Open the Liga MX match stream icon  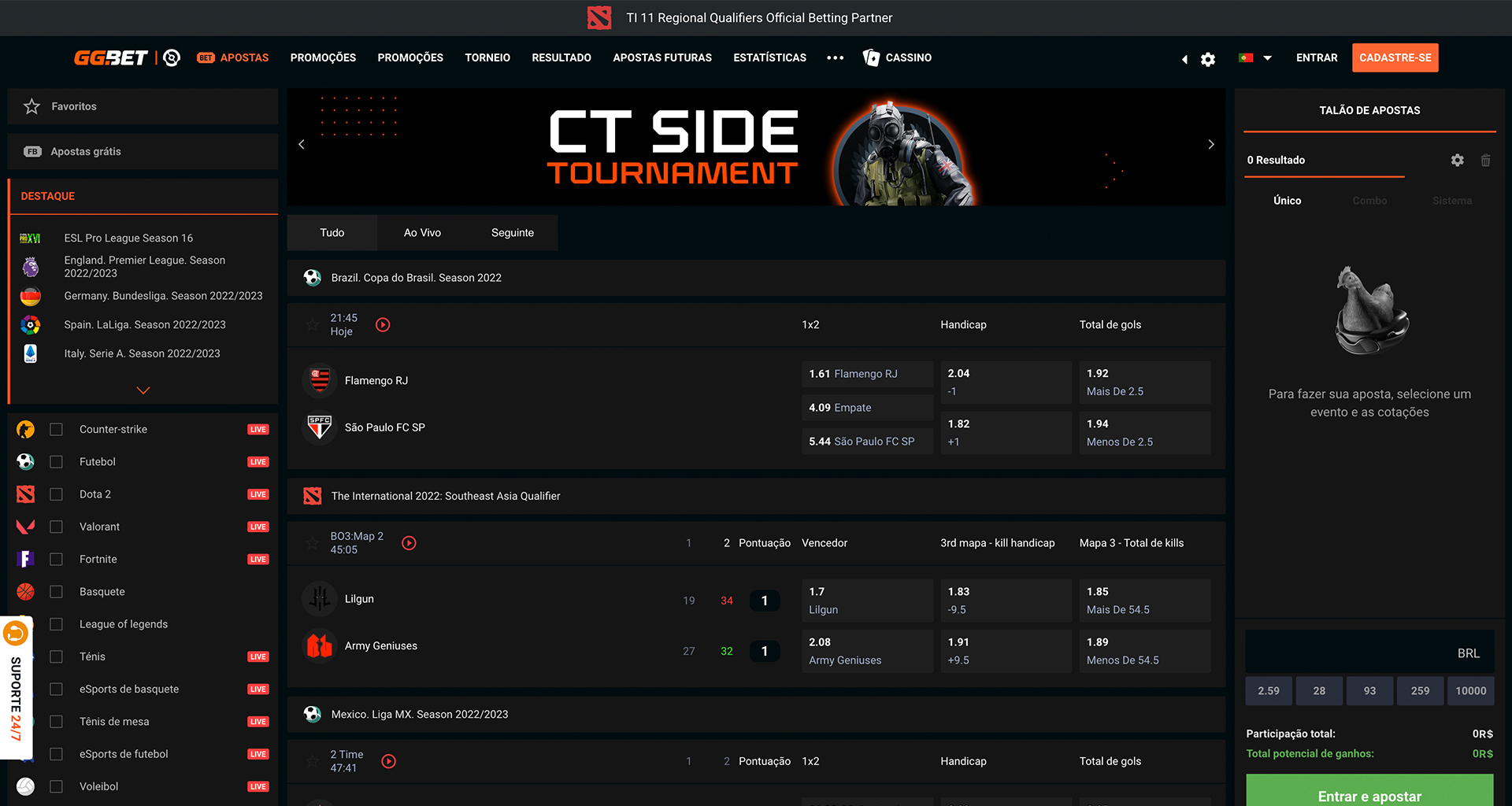click(388, 761)
